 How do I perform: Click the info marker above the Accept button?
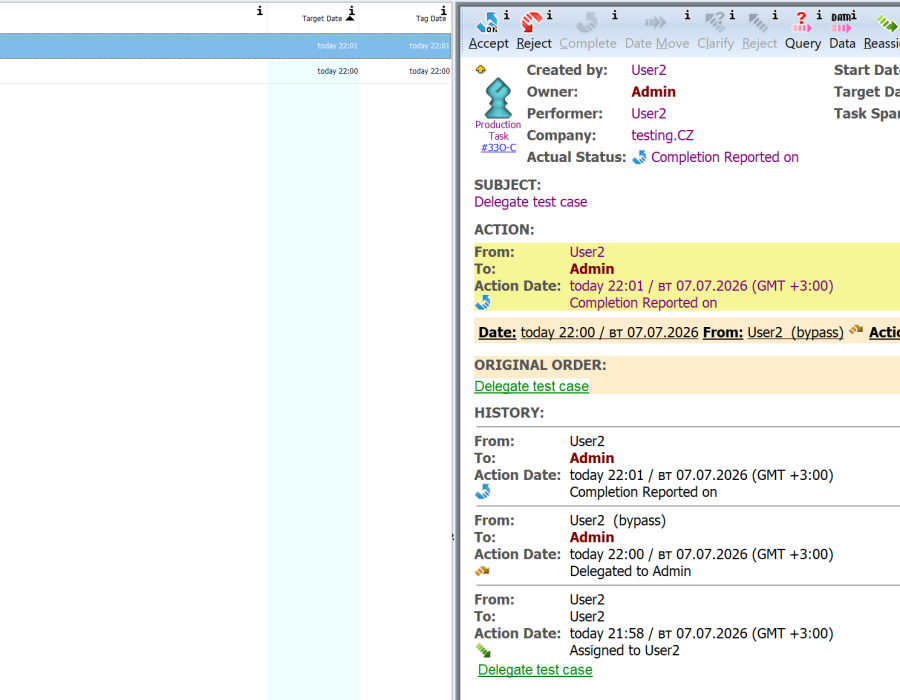(506, 15)
